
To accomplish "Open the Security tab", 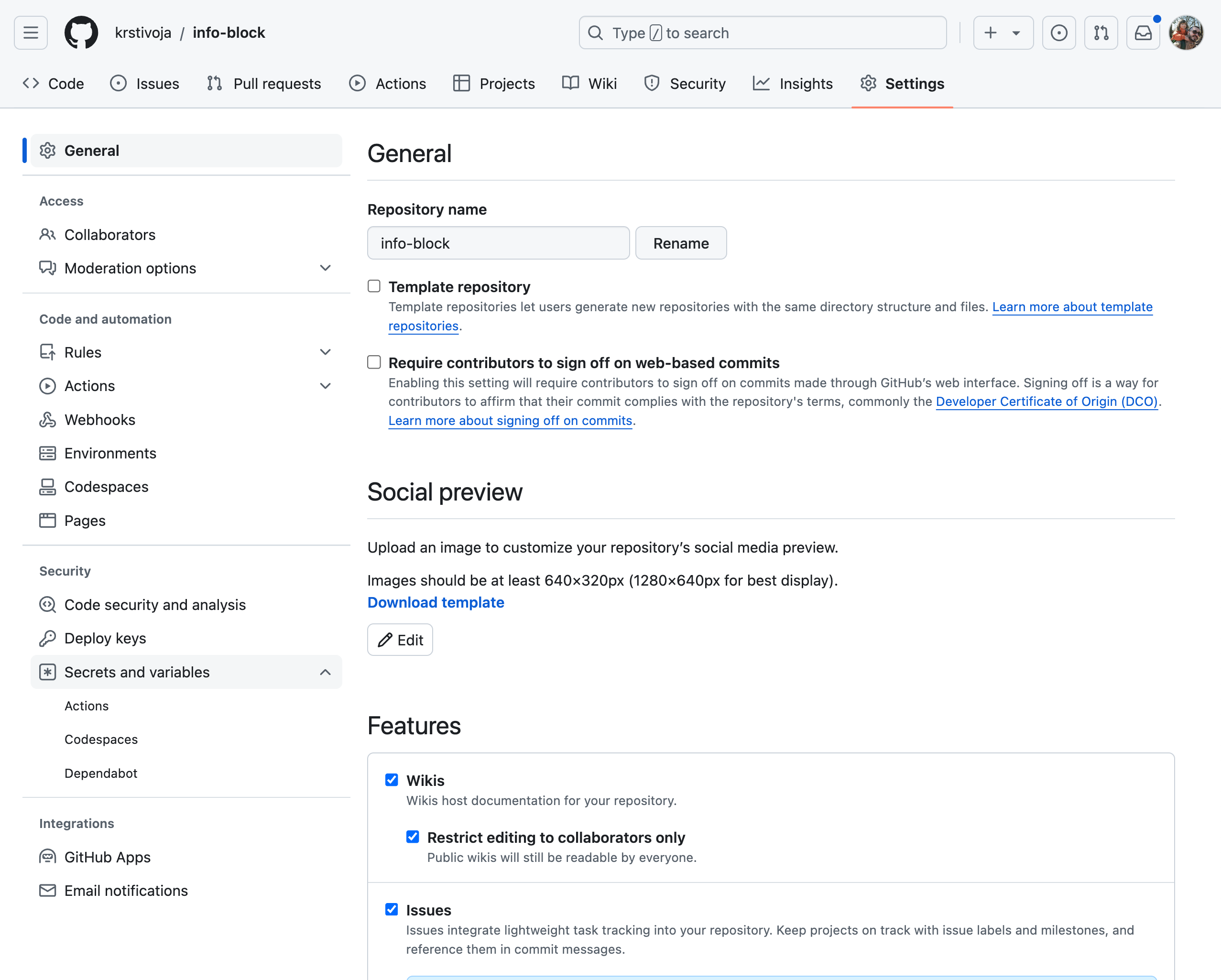I will tap(685, 83).
